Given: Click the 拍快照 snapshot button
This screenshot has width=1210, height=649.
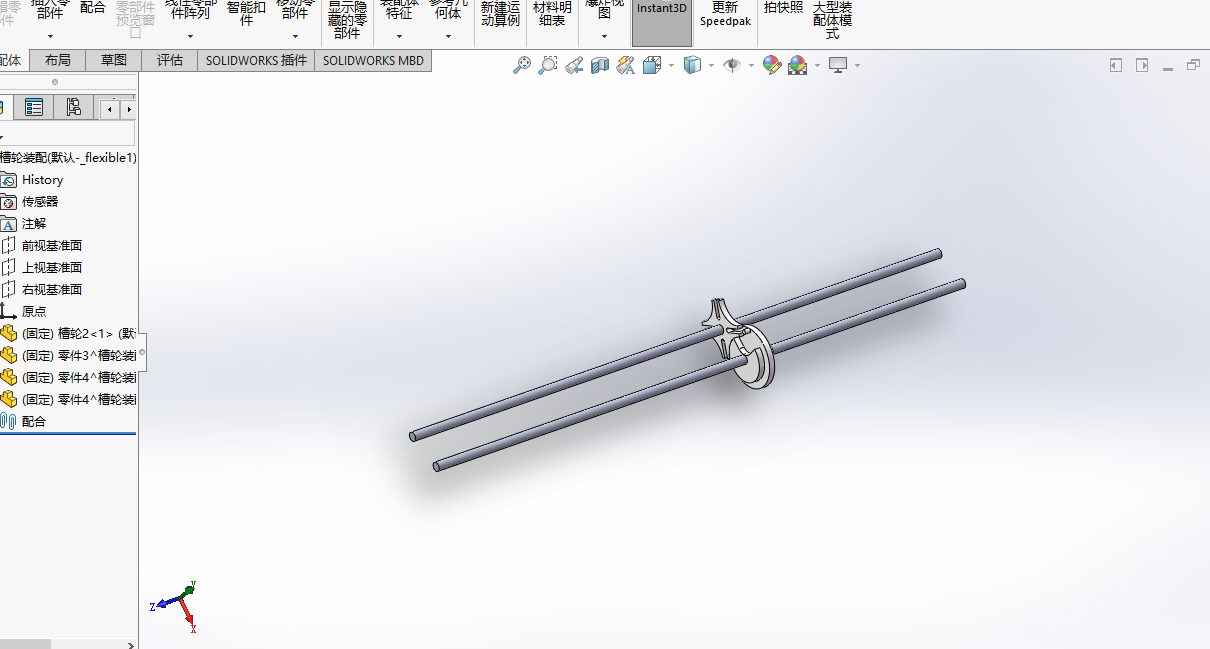Looking at the screenshot, I should coord(783,8).
